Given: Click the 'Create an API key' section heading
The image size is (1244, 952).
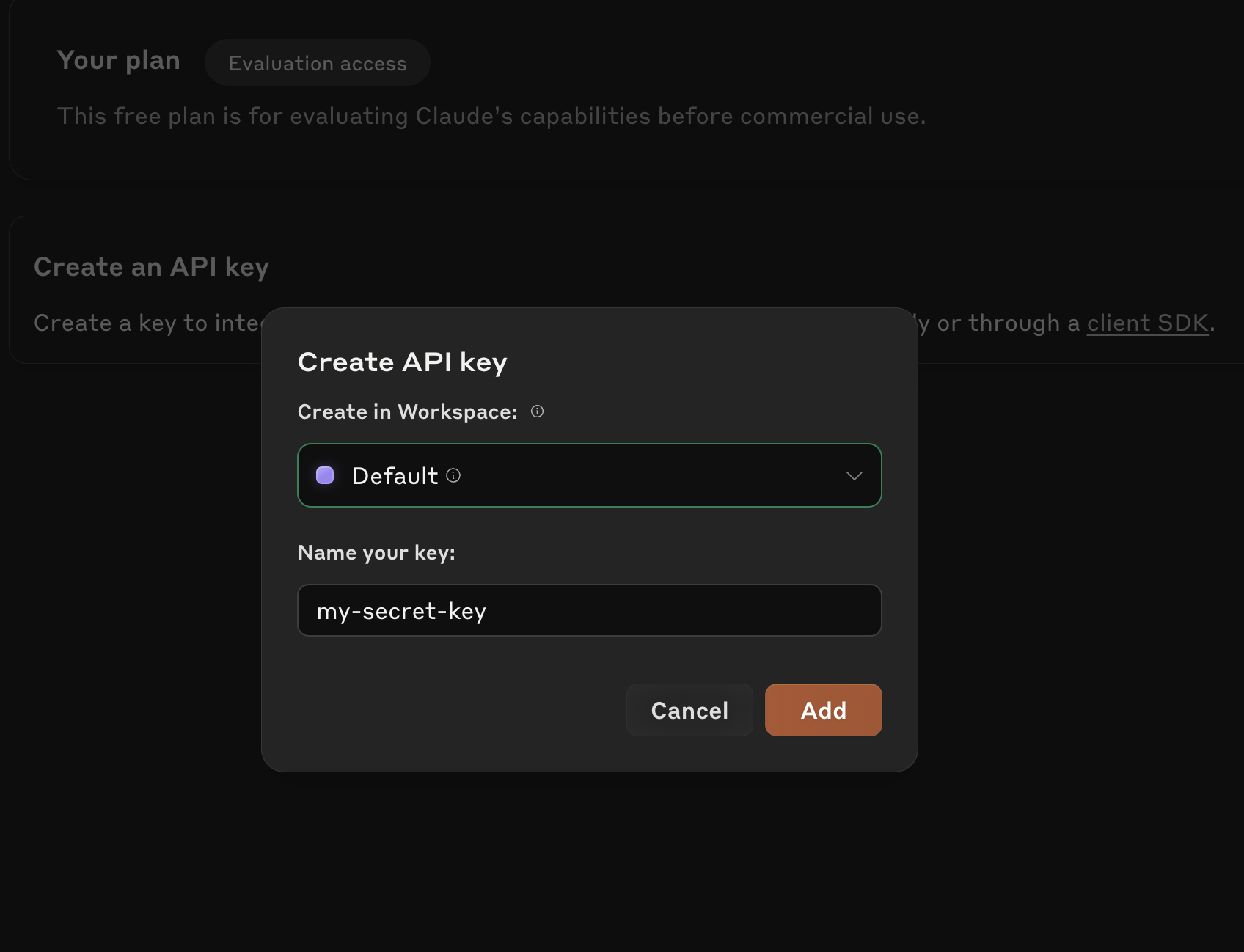Looking at the screenshot, I should point(152,267).
